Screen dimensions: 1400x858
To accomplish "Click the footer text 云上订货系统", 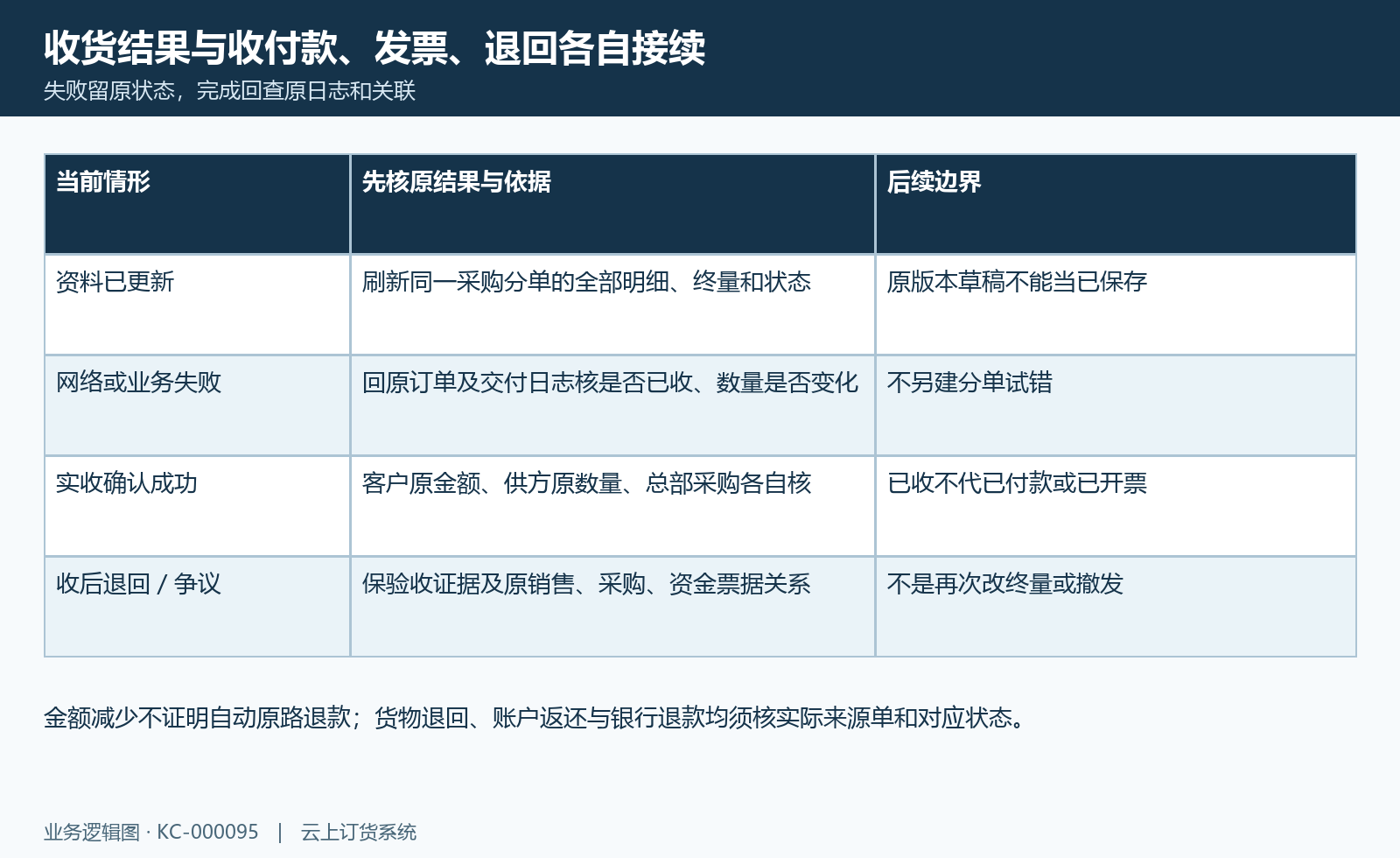I will pyautogui.click(x=359, y=832).
